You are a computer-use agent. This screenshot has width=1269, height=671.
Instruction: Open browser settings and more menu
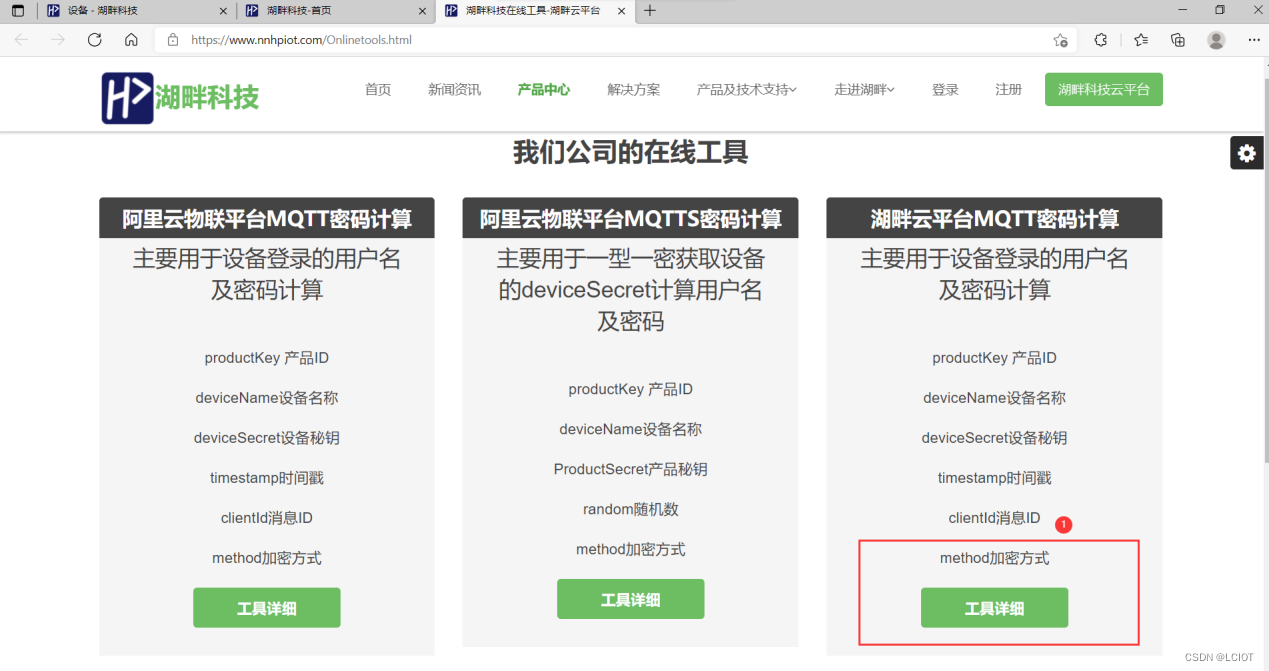pyautogui.click(x=1254, y=40)
